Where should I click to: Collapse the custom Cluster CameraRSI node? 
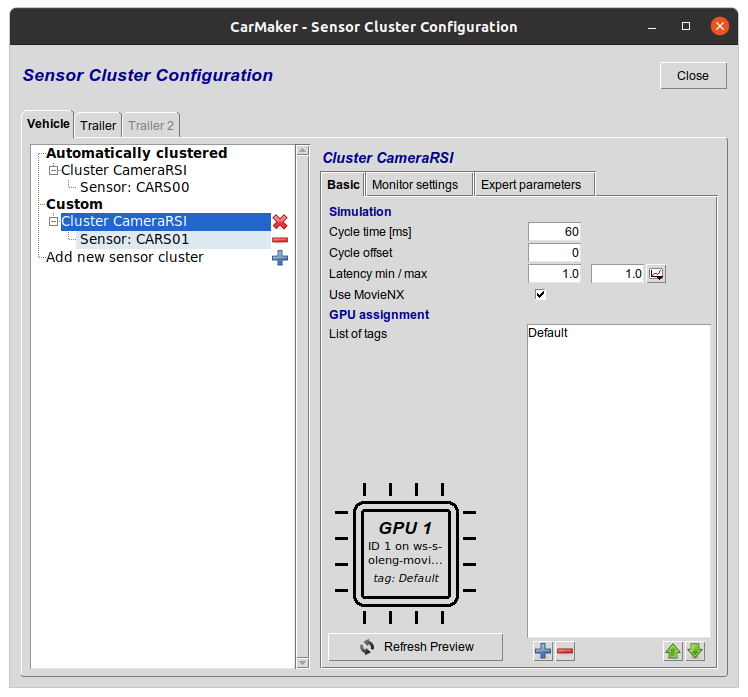[54, 222]
